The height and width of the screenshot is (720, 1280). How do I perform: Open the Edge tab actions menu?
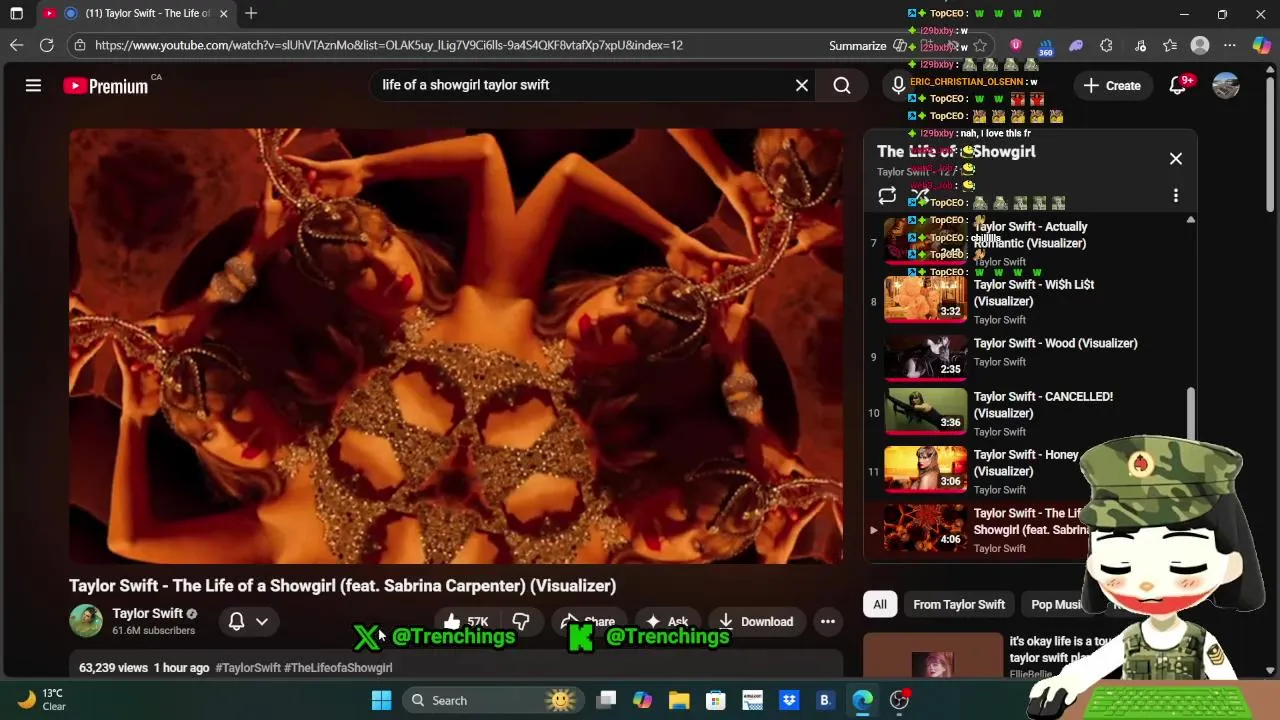pos(16,14)
